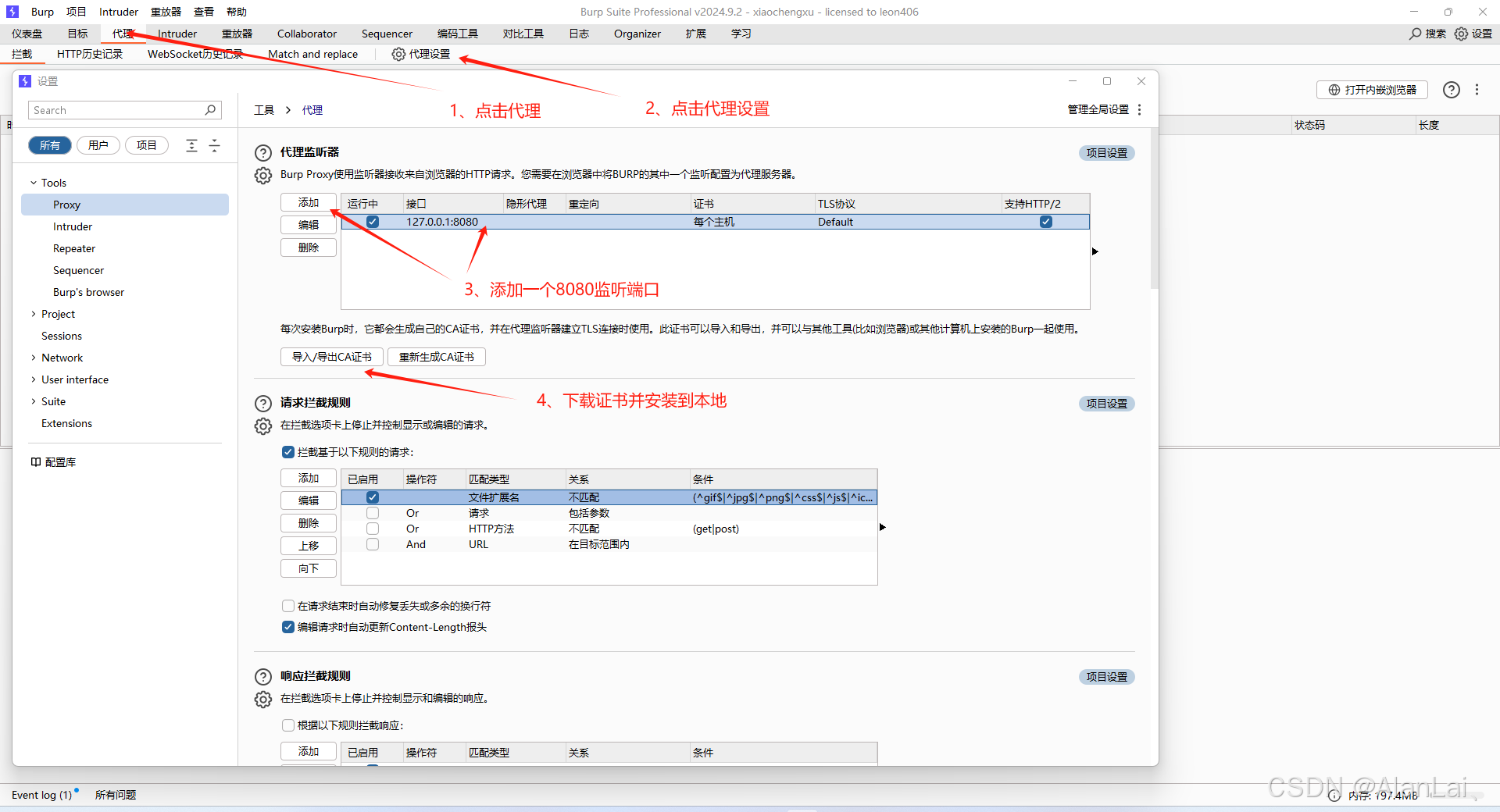Click arrow right of proxy listeners table

coord(1095,251)
